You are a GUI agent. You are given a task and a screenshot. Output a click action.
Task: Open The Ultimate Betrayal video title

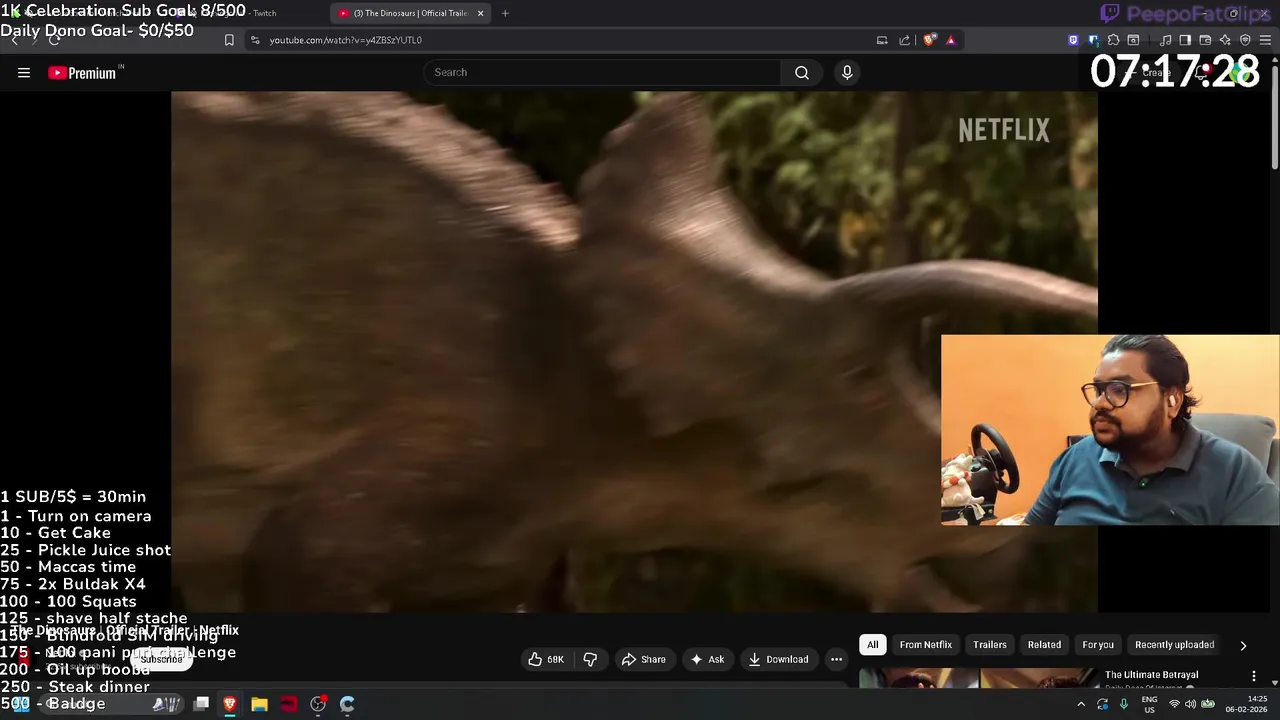pos(1152,675)
